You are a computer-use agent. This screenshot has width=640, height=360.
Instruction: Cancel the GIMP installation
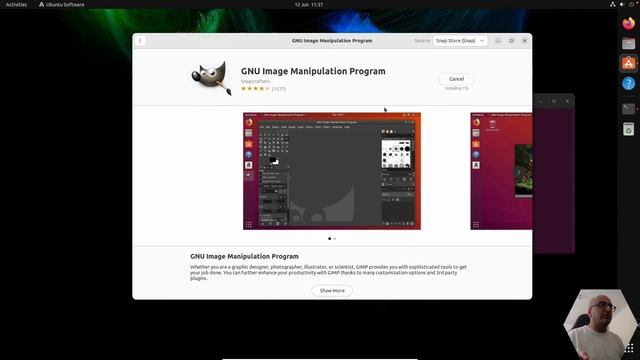[456, 79]
